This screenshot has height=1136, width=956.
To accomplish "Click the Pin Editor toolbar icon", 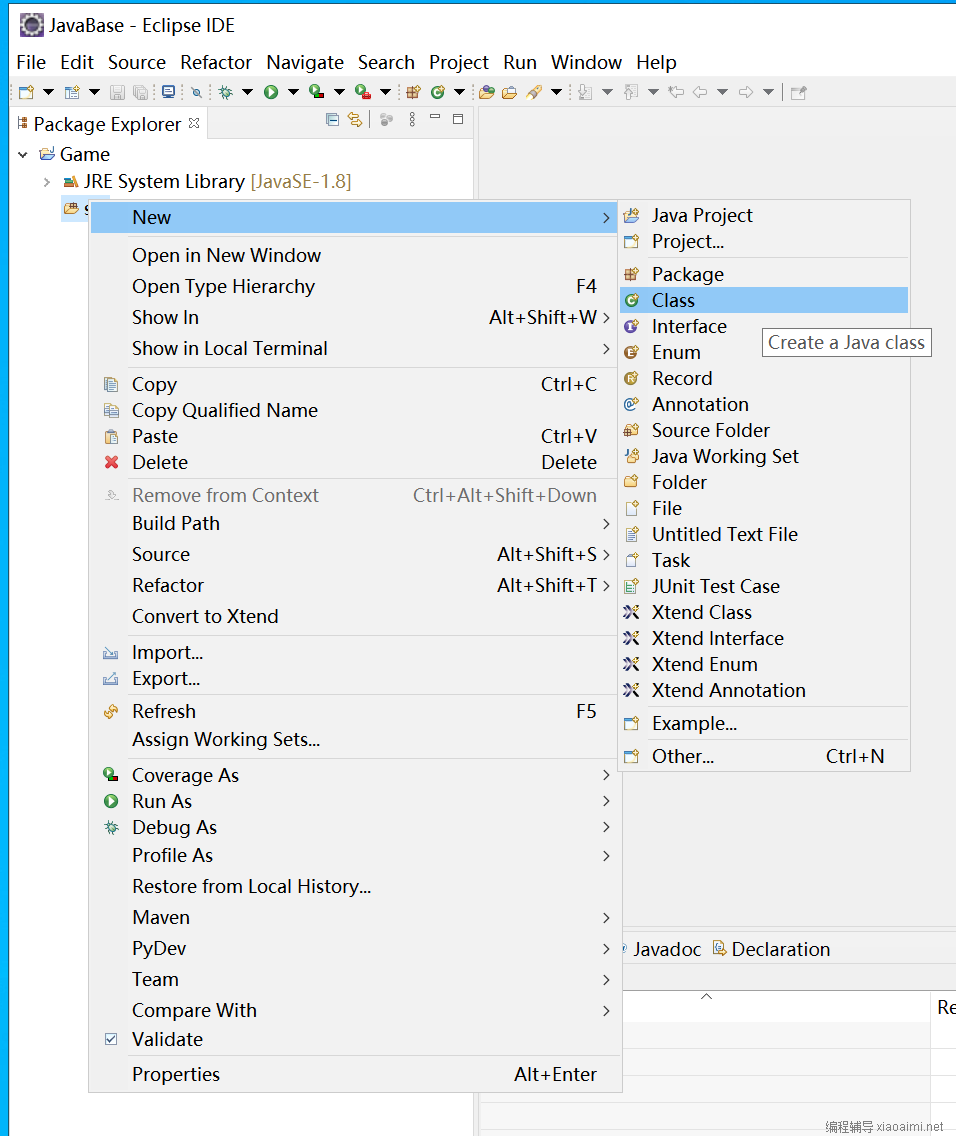I will click(x=799, y=92).
